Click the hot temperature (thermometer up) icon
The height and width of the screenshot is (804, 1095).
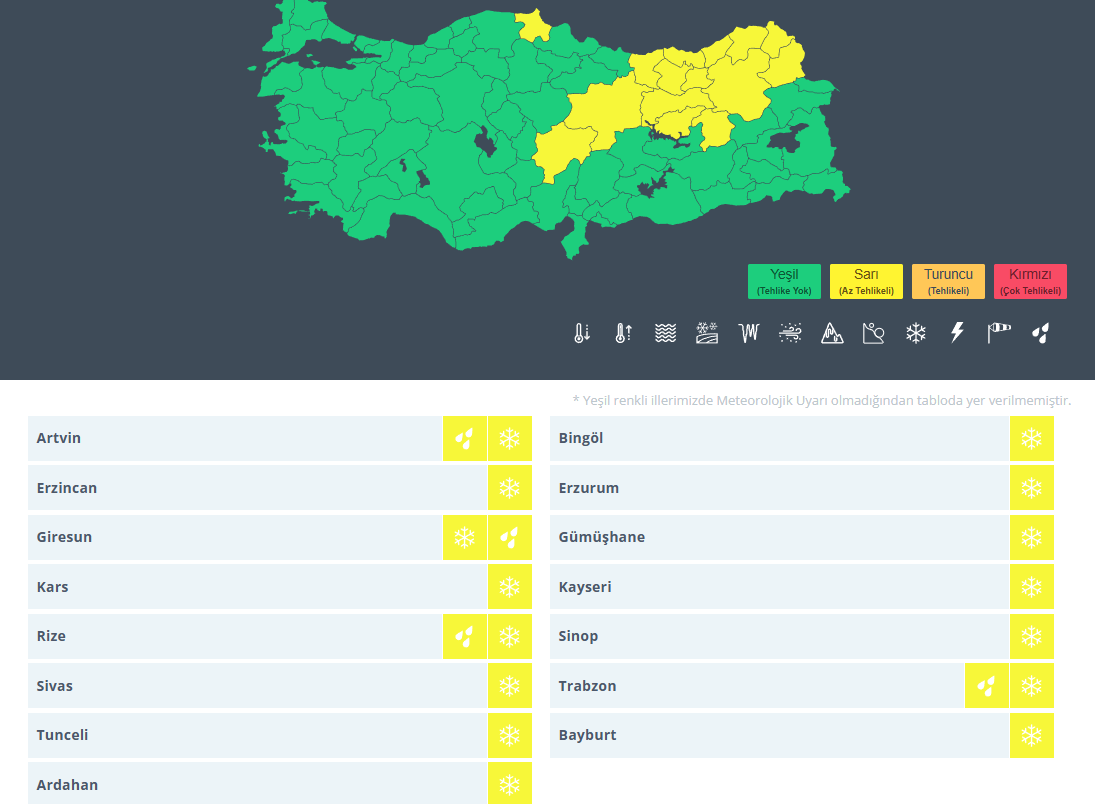[x=622, y=333]
